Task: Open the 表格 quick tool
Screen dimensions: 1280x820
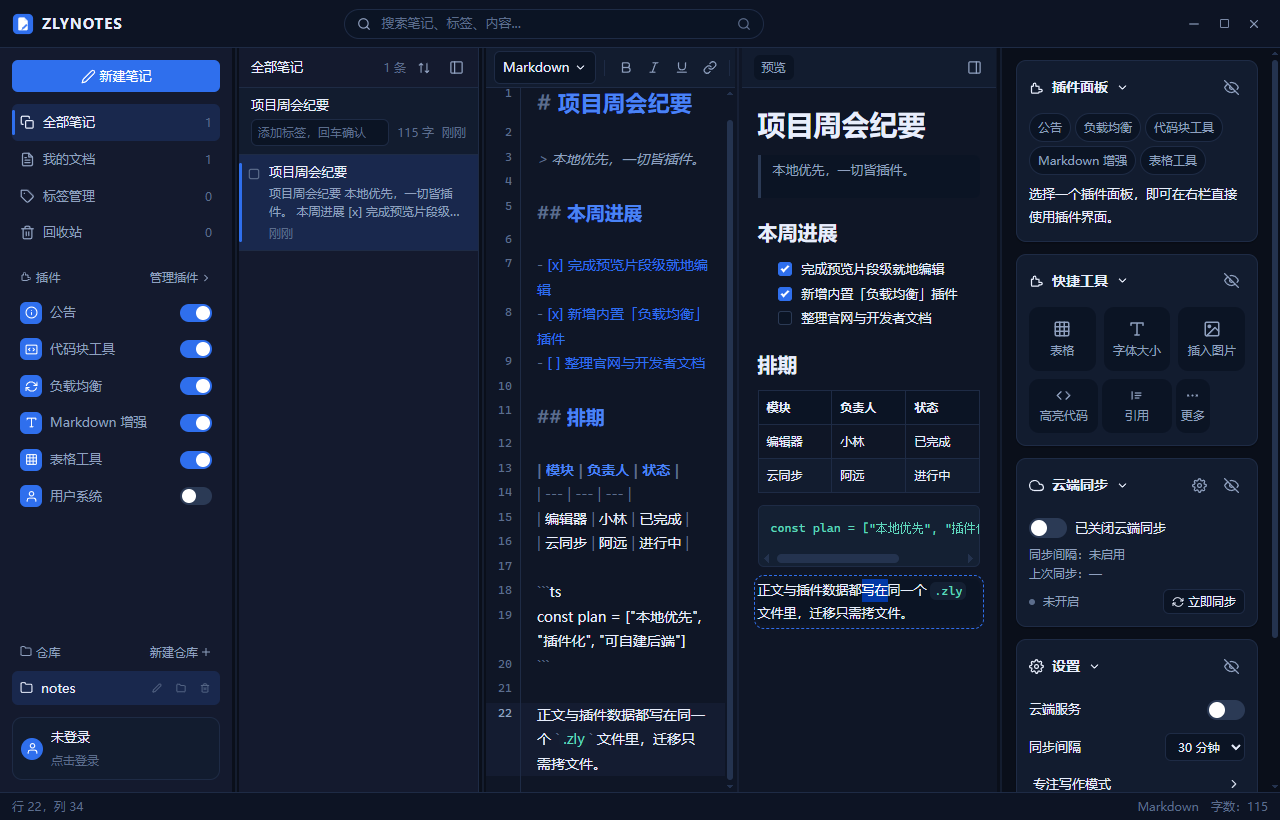Action: coord(1062,339)
